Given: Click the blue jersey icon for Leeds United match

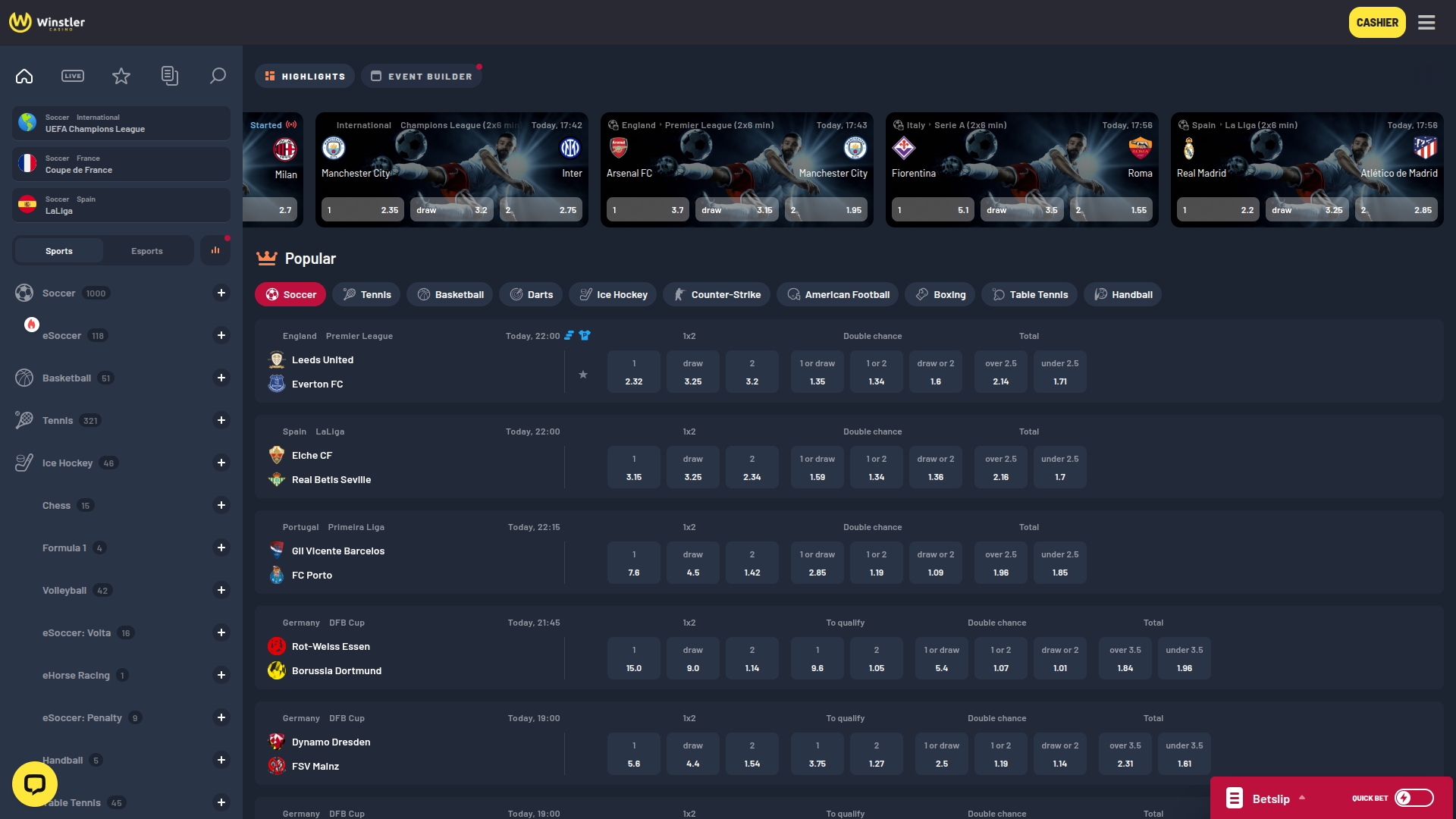Looking at the screenshot, I should pyautogui.click(x=584, y=335).
